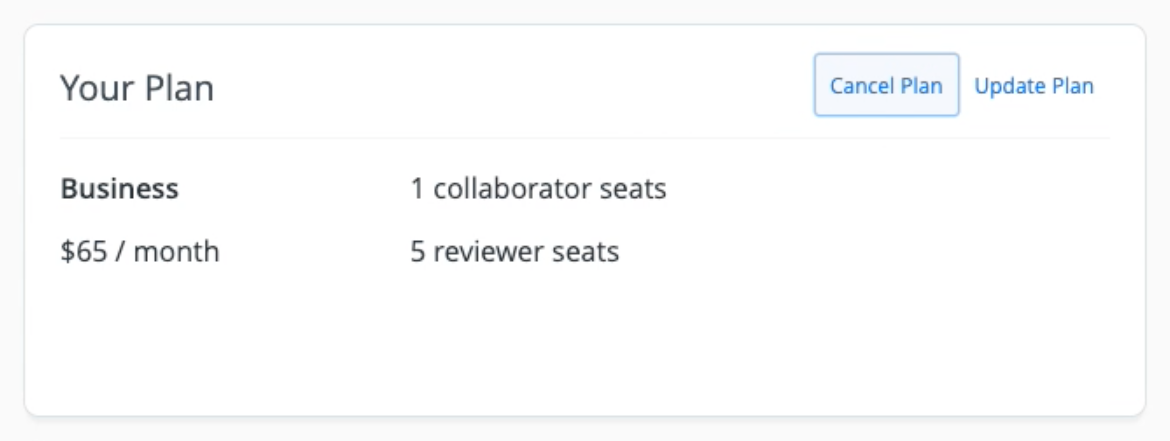Click the divider line below Your Plan

coord(584,138)
